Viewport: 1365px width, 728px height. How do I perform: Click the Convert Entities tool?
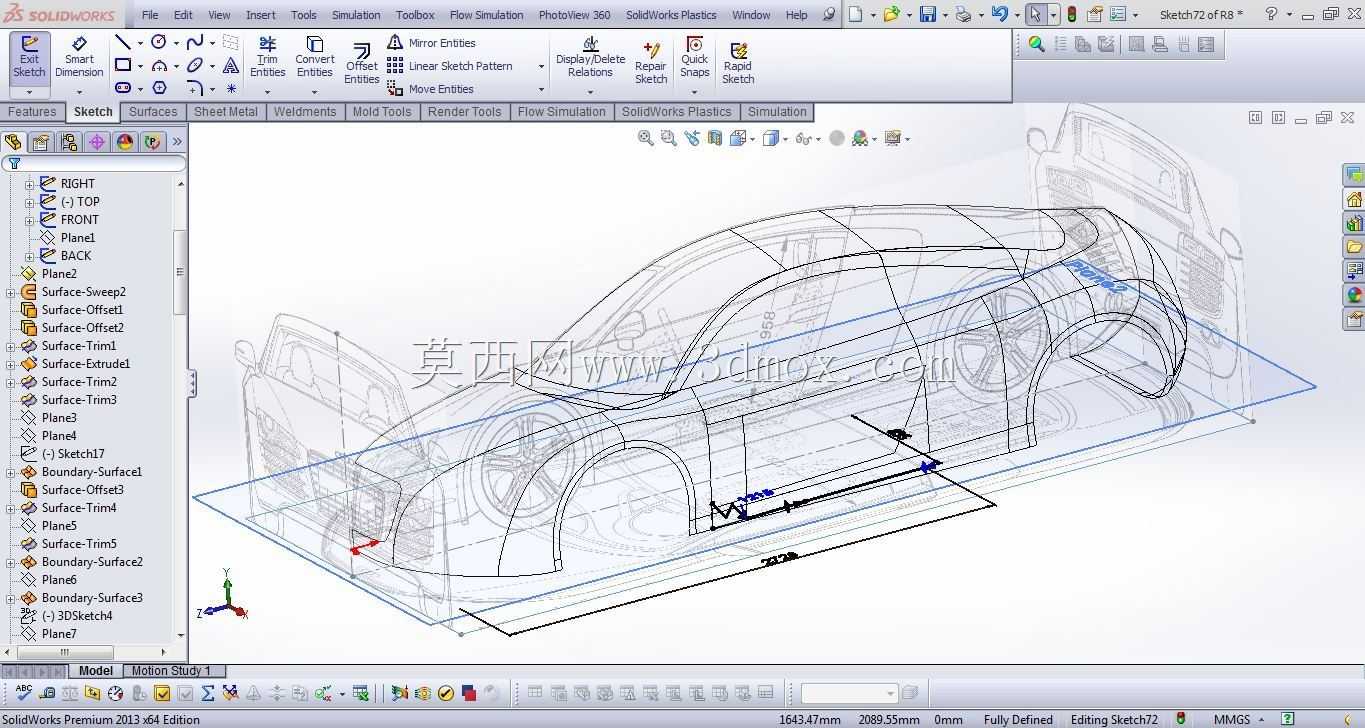(x=315, y=57)
